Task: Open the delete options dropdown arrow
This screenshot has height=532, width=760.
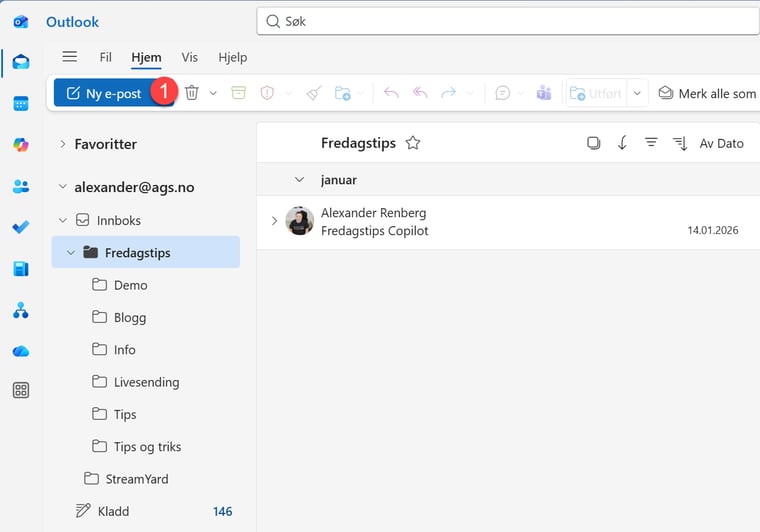Action: pos(213,93)
